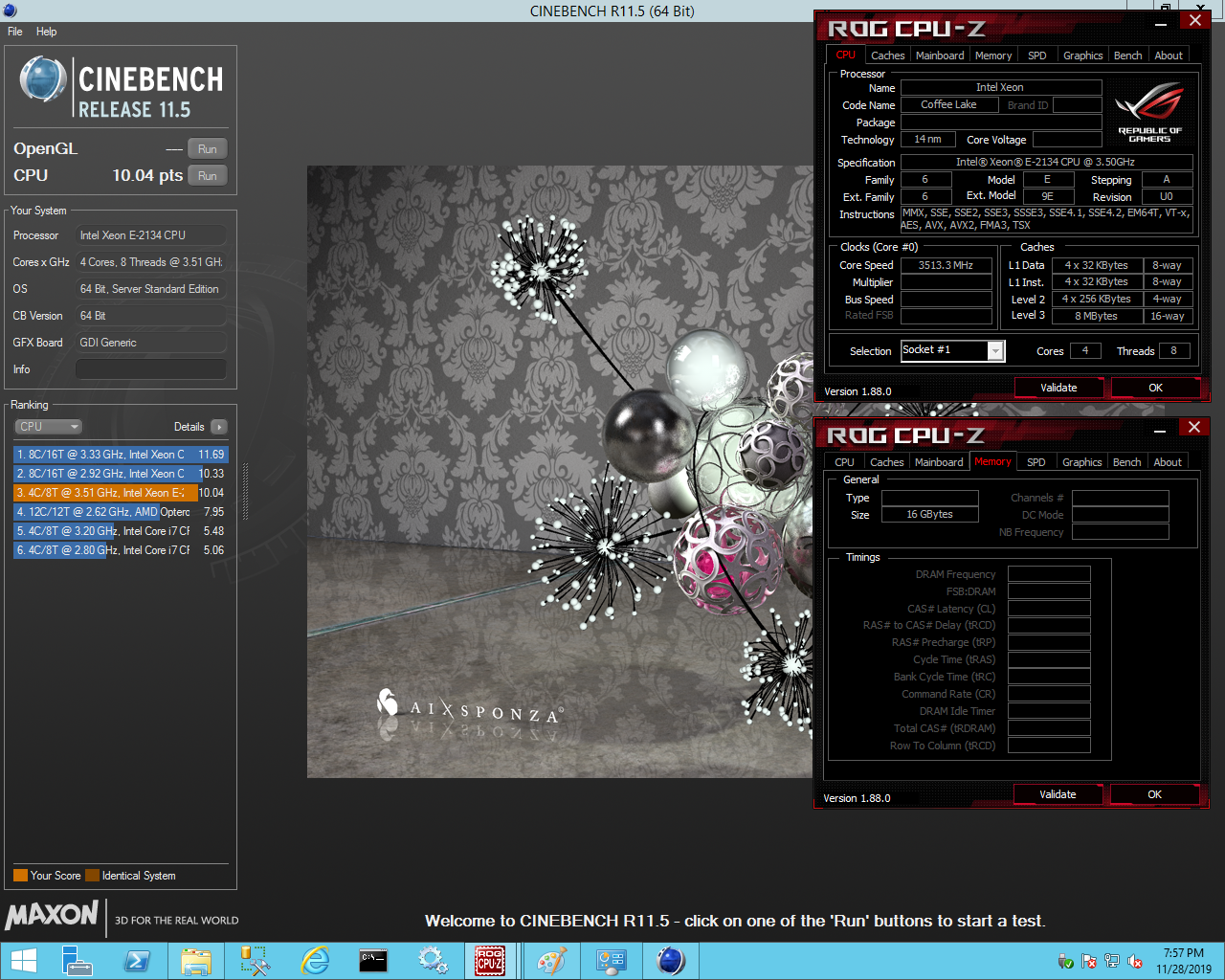This screenshot has height=980, width=1225.
Task: Open the tools taskbar icon beside File Explorer
Action: 256,961
